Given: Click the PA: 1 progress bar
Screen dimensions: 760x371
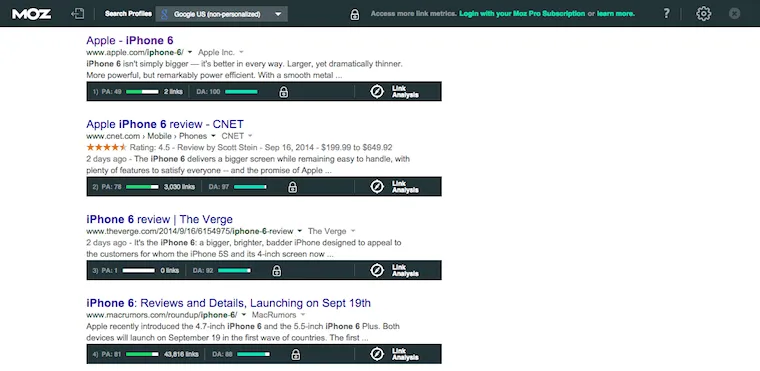Looking at the screenshot, I should tap(139, 271).
